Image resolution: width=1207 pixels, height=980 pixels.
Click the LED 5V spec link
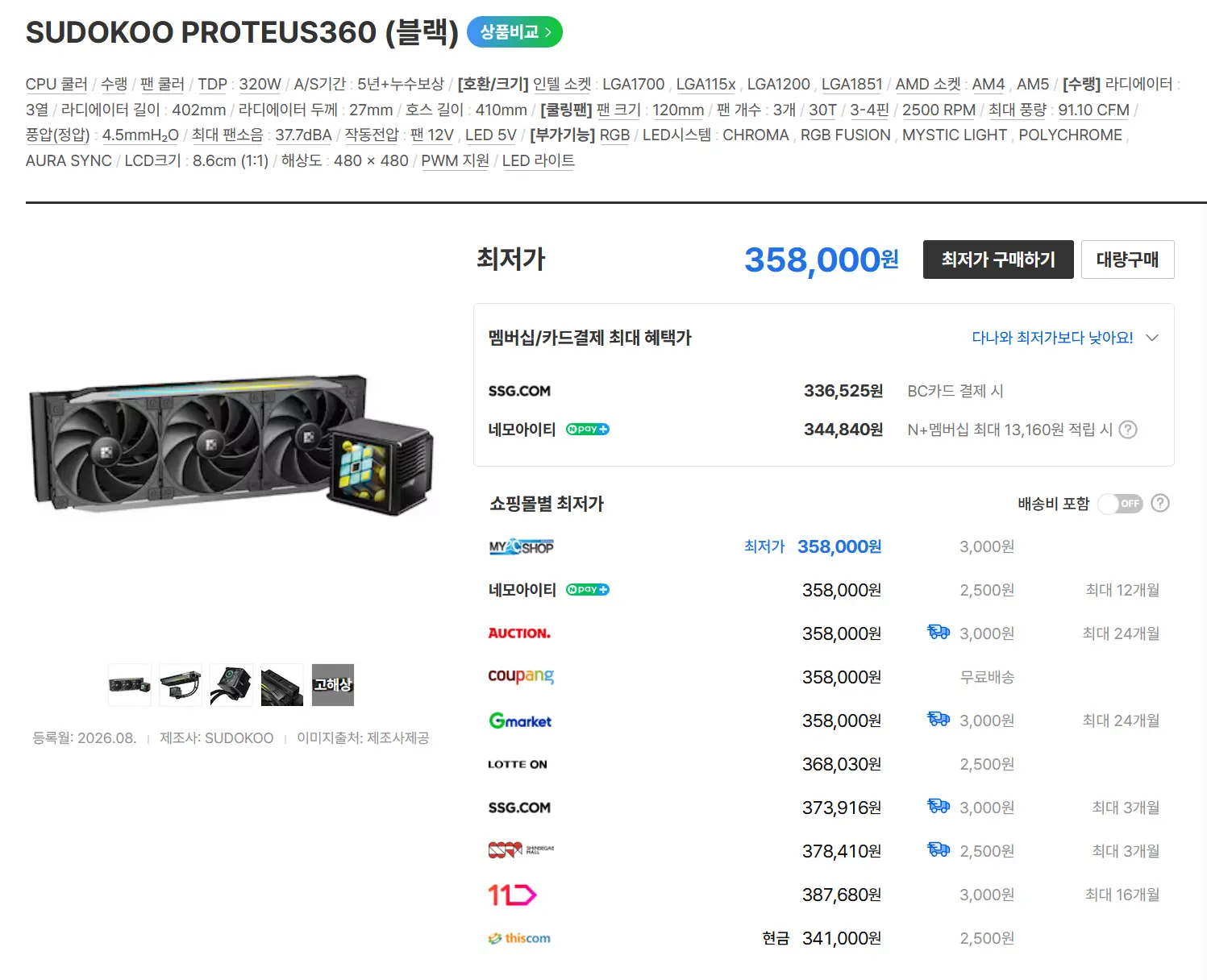coord(491,135)
